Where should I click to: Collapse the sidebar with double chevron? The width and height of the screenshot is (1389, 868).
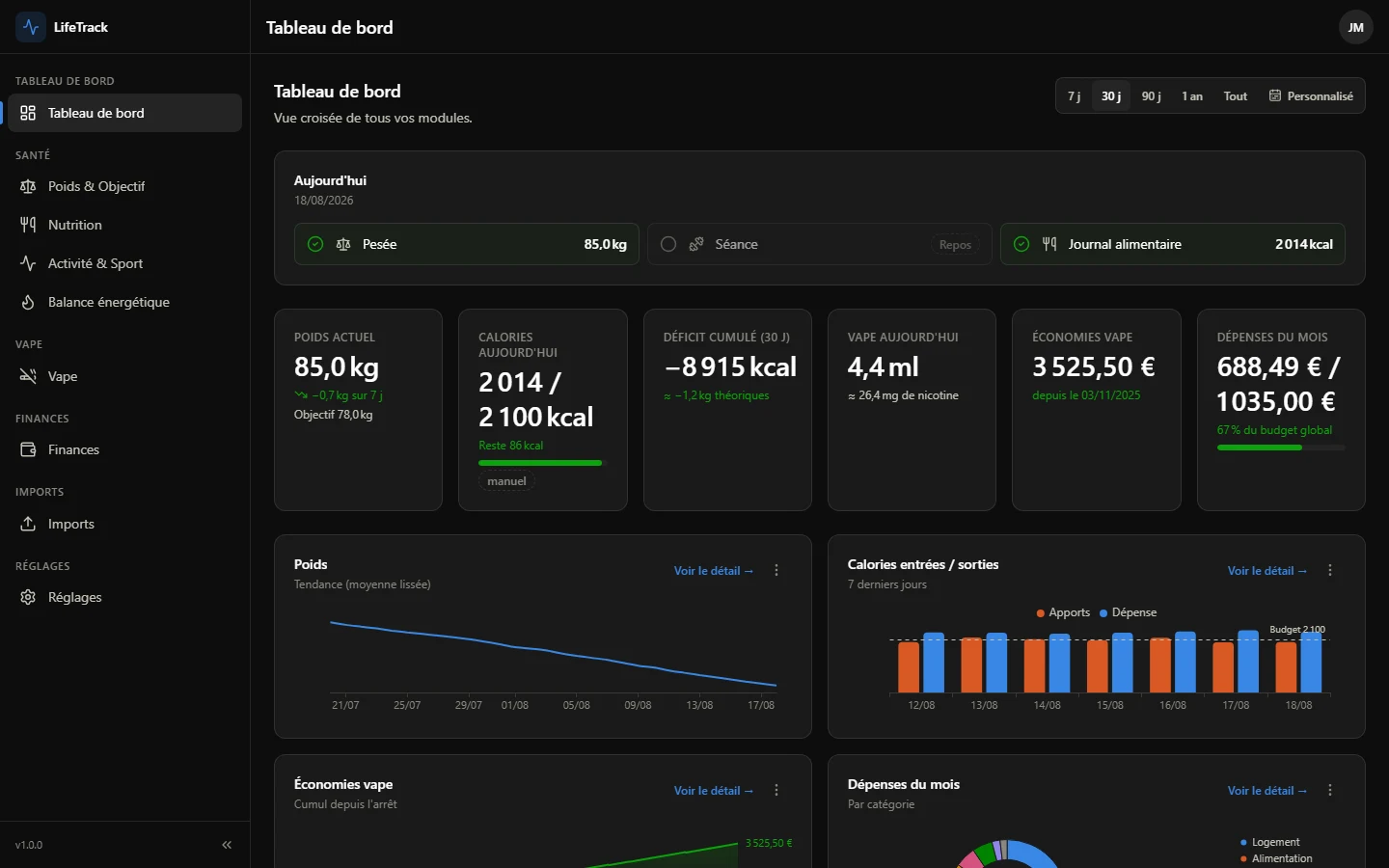[x=227, y=845]
